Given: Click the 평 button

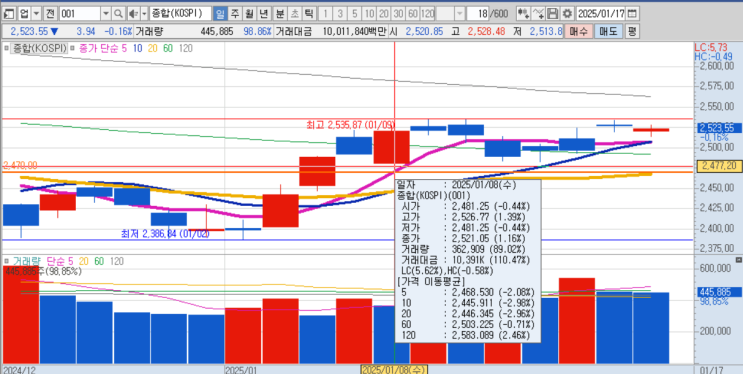Looking at the screenshot, I should [632, 32].
